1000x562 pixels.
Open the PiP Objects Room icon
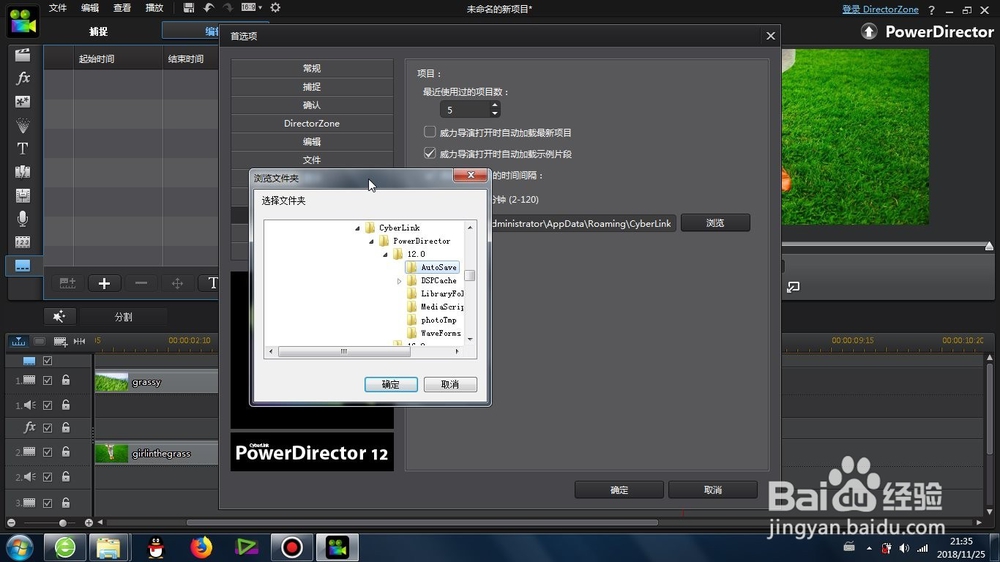pyautogui.click(x=22, y=101)
